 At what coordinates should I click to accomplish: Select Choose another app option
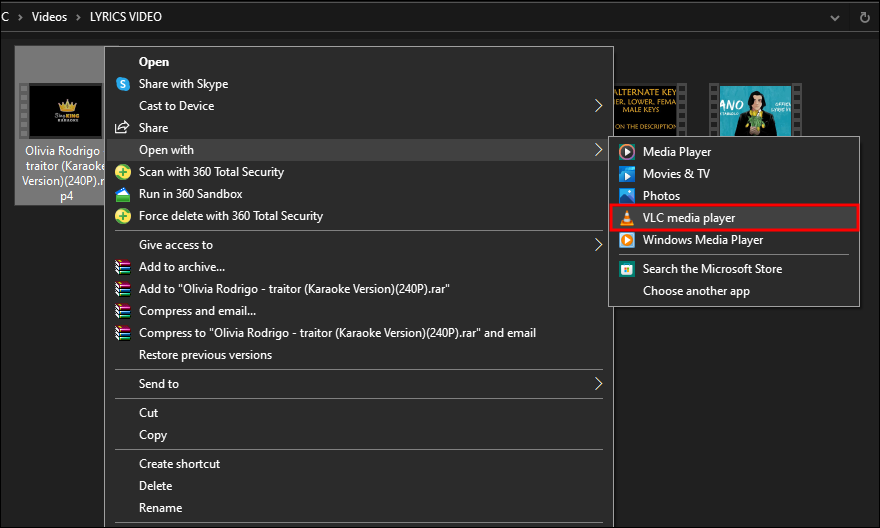point(696,291)
